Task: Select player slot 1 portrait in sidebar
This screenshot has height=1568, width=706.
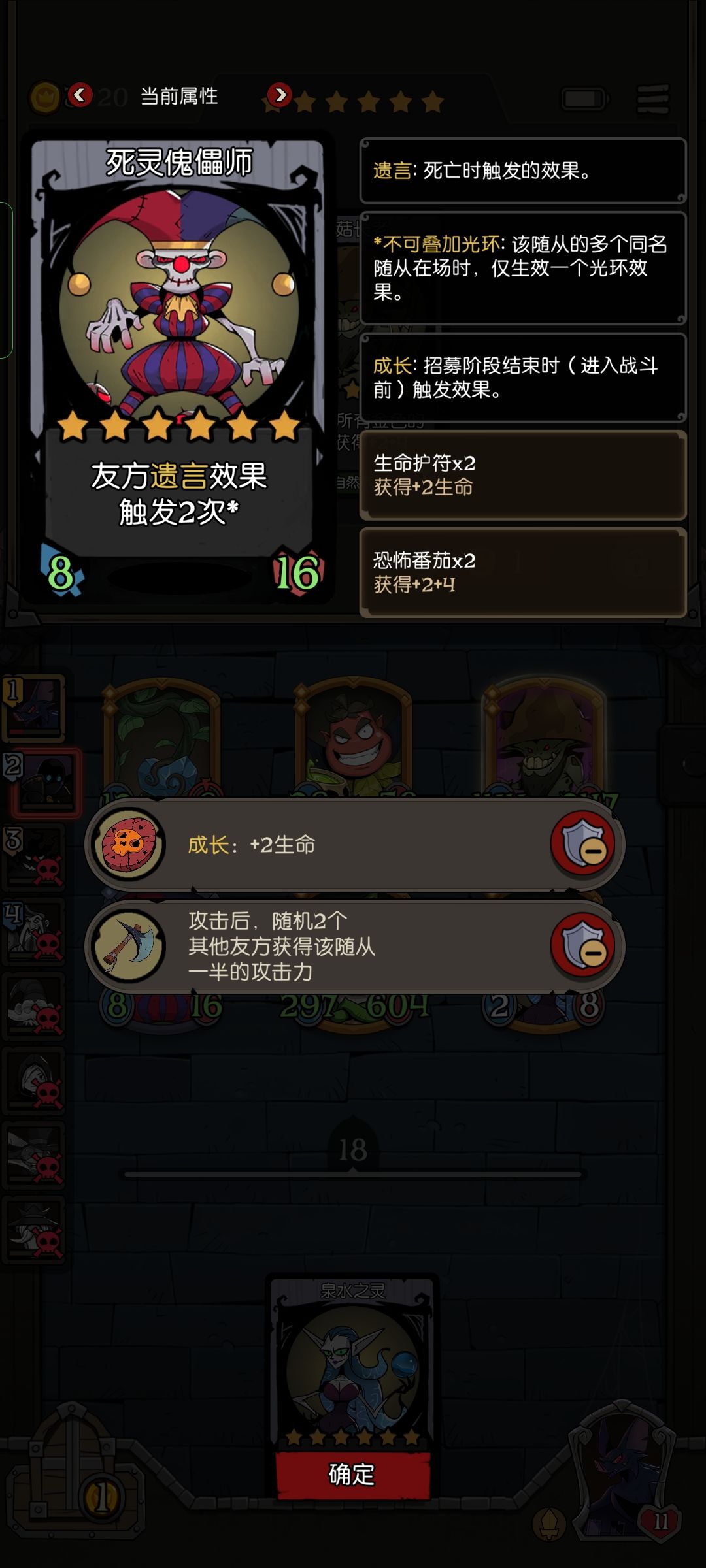Action: click(34, 708)
